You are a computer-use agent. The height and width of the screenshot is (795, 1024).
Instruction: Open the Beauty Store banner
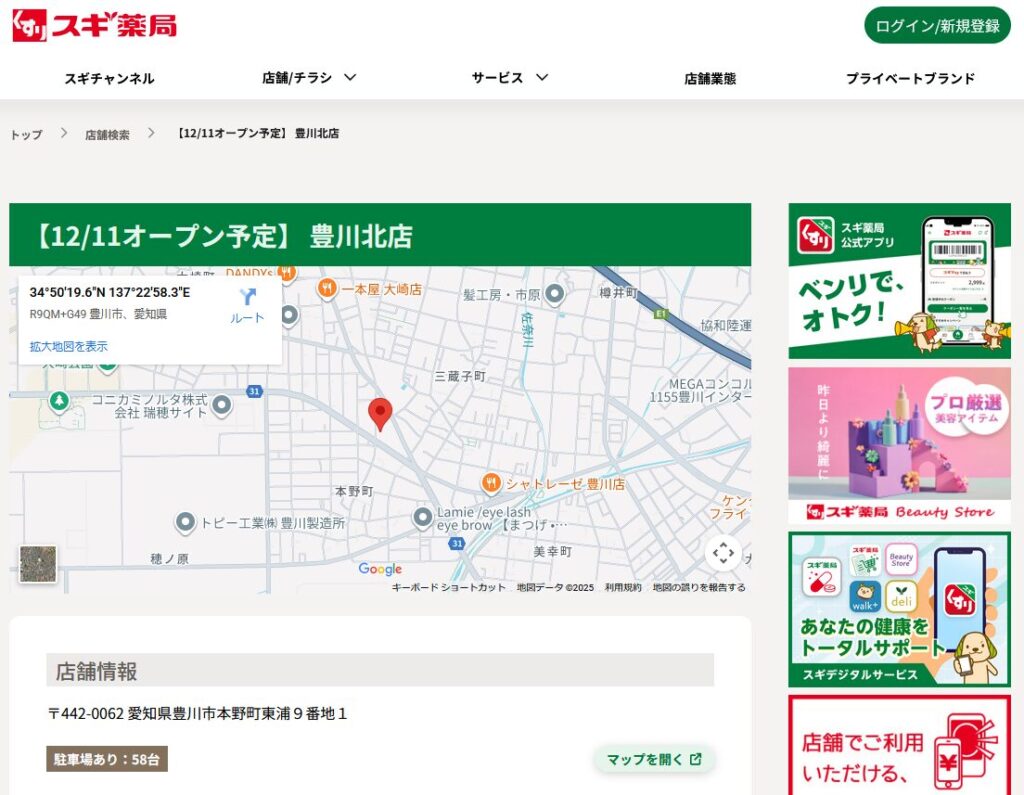coord(899,446)
